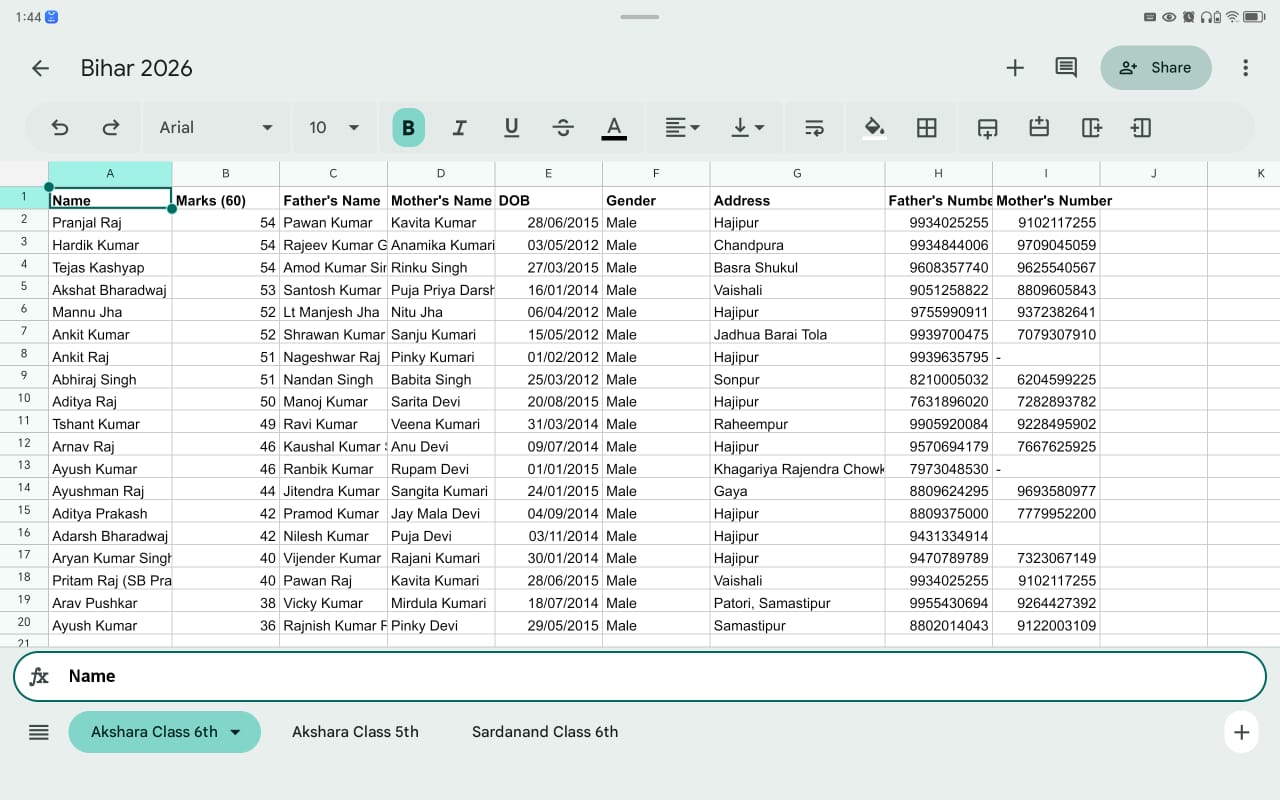
Task: Click the undo arrow icon
Action: click(x=60, y=127)
